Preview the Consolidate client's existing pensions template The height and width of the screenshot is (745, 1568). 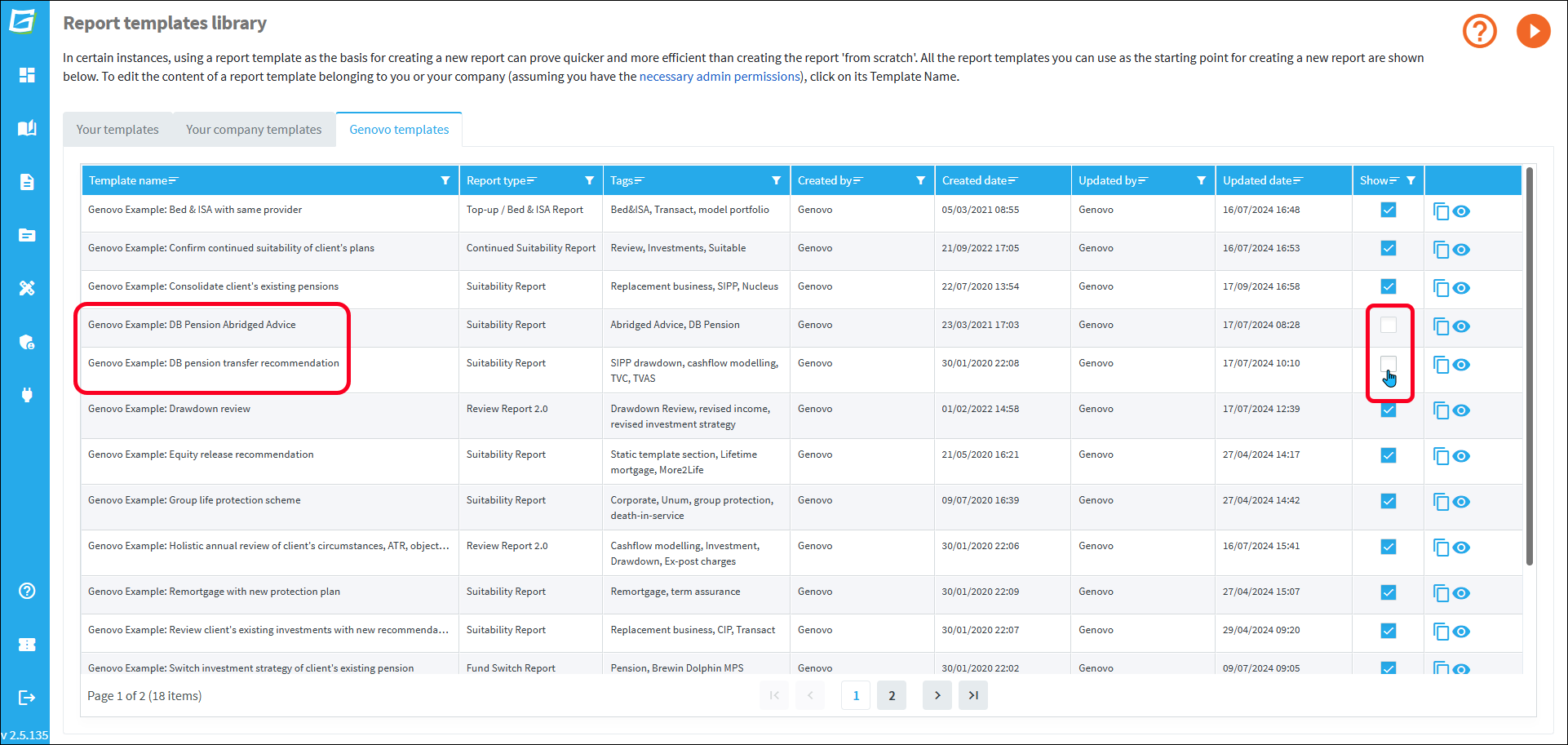coord(1461,288)
